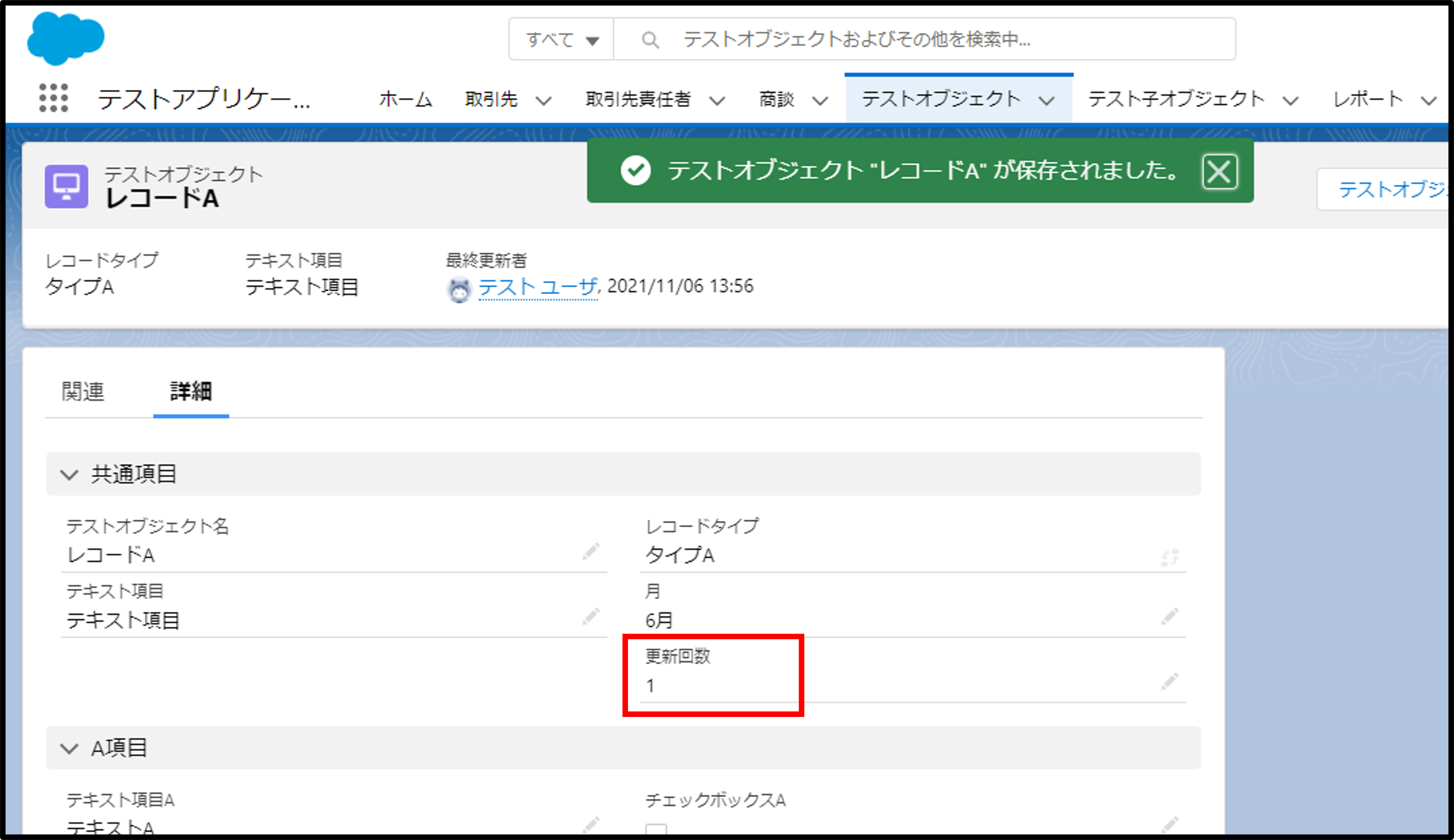
Task: Open the テスト ユーザ user link
Action: click(537, 287)
